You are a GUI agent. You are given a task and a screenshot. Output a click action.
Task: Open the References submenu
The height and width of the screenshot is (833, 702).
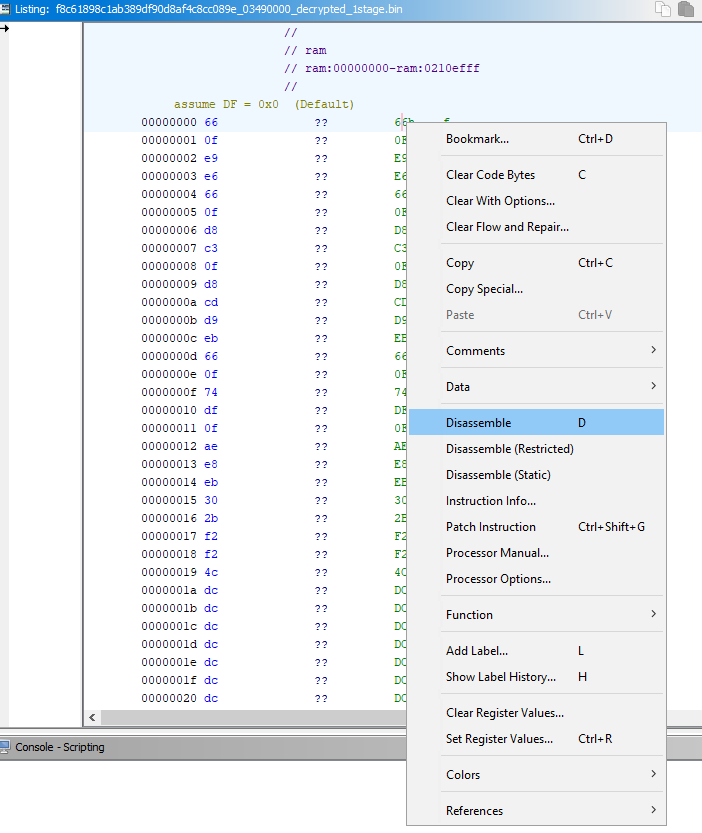click(x=653, y=811)
